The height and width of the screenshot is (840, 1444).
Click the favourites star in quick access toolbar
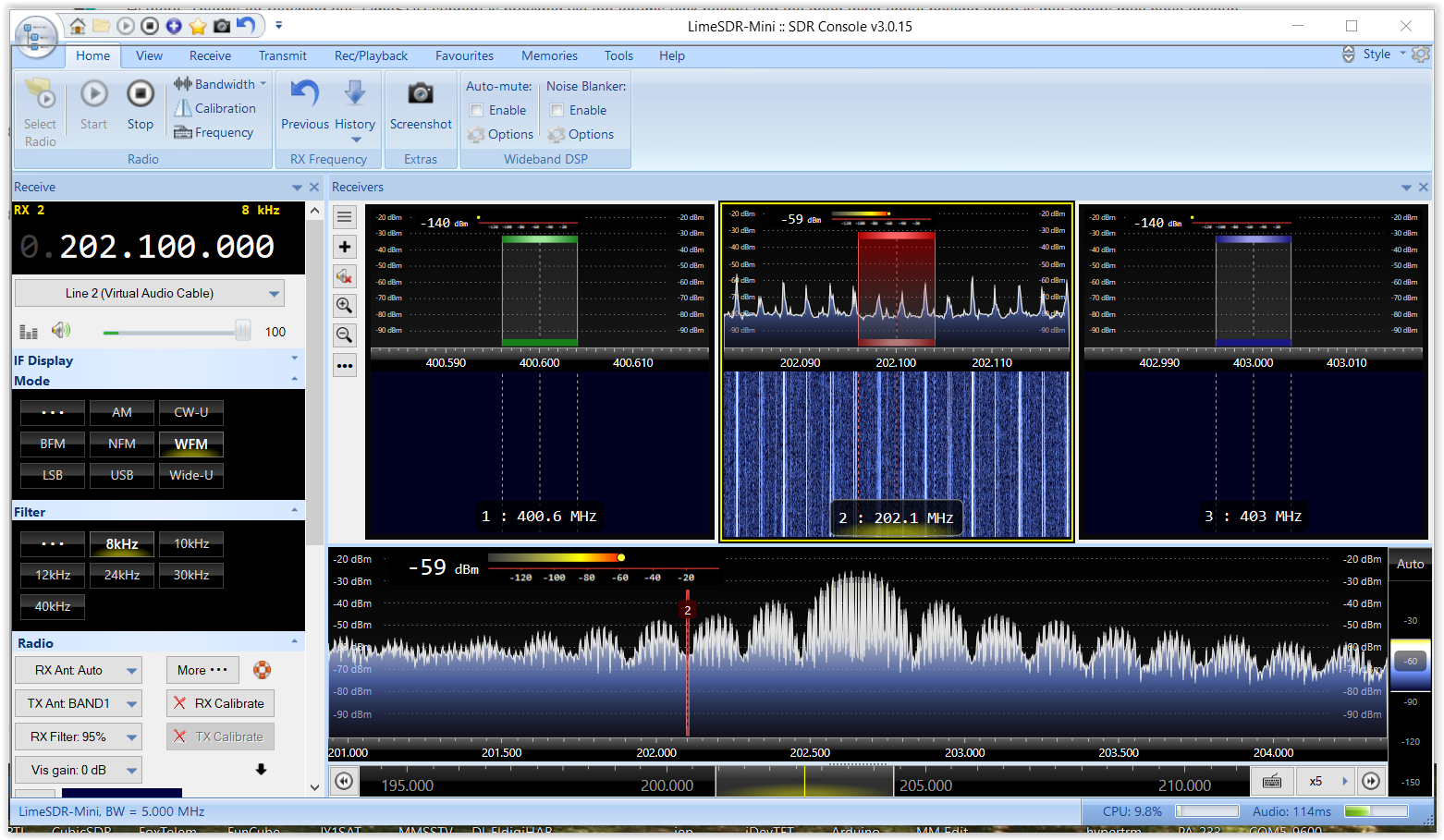(x=198, y=26)
